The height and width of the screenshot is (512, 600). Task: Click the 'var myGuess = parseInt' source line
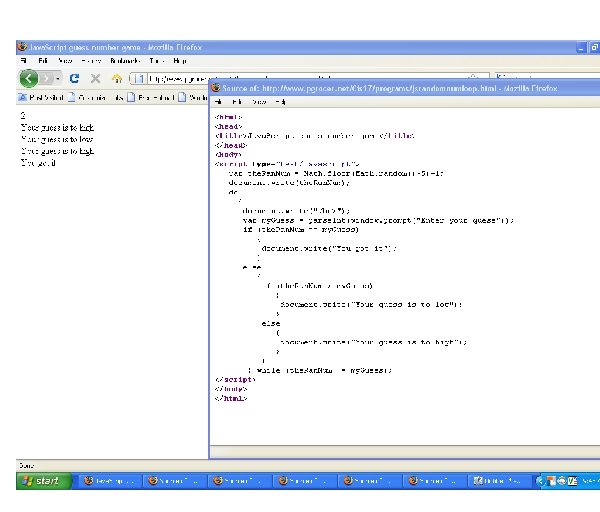click(x=378, y=220)
